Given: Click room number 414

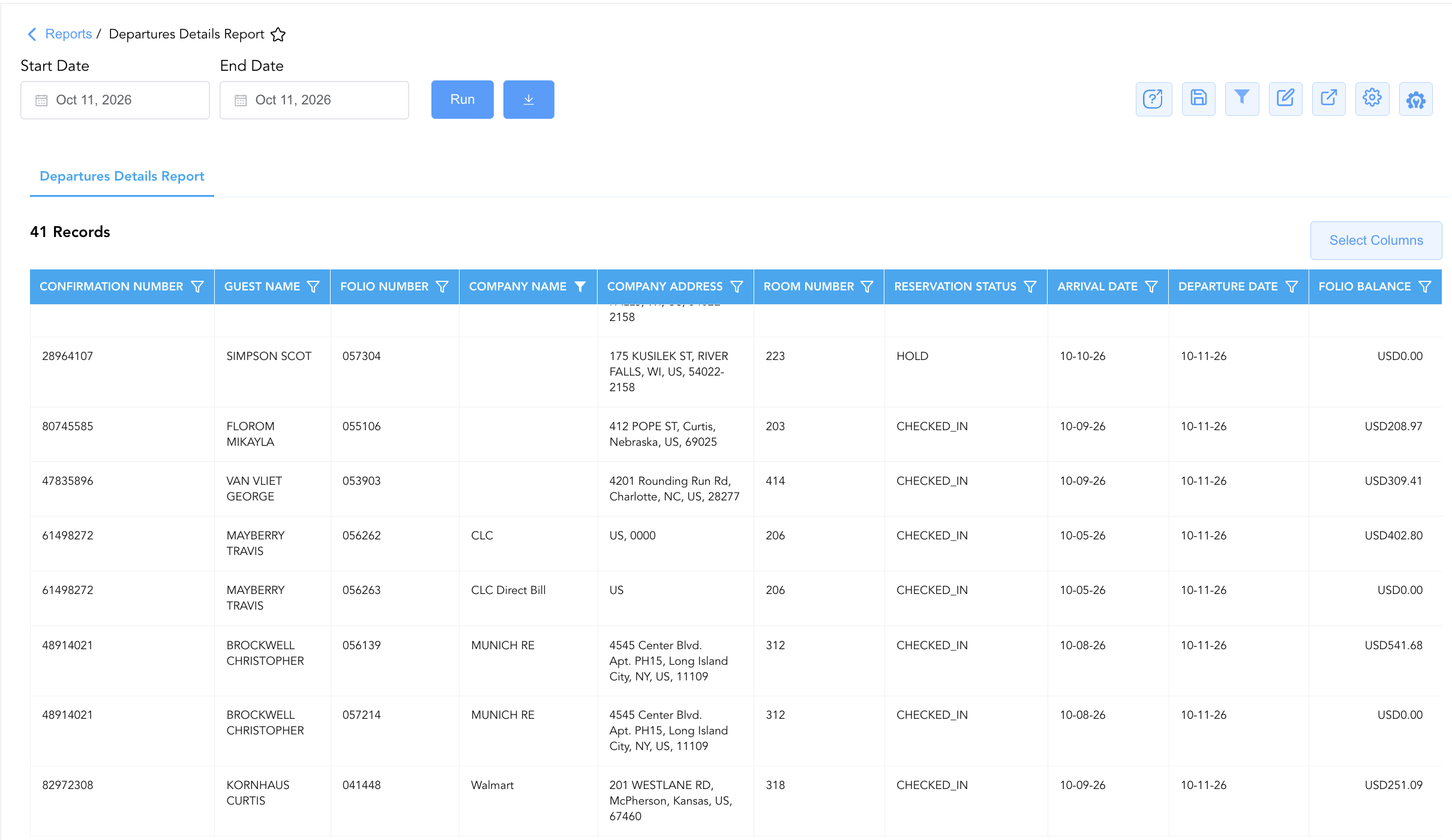Looking at the screenshot, I should [x=775, y=481].
